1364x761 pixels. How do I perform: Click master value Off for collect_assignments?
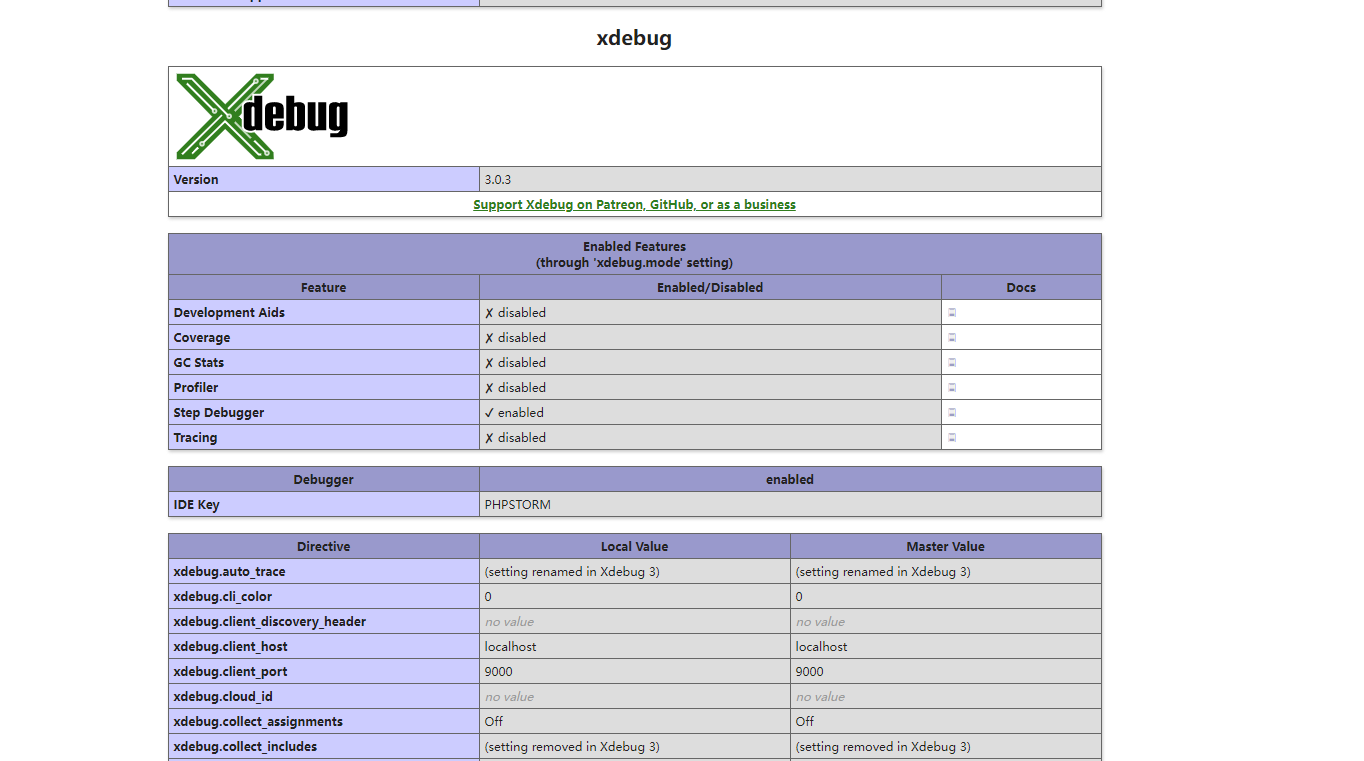(x=805, y=722)
